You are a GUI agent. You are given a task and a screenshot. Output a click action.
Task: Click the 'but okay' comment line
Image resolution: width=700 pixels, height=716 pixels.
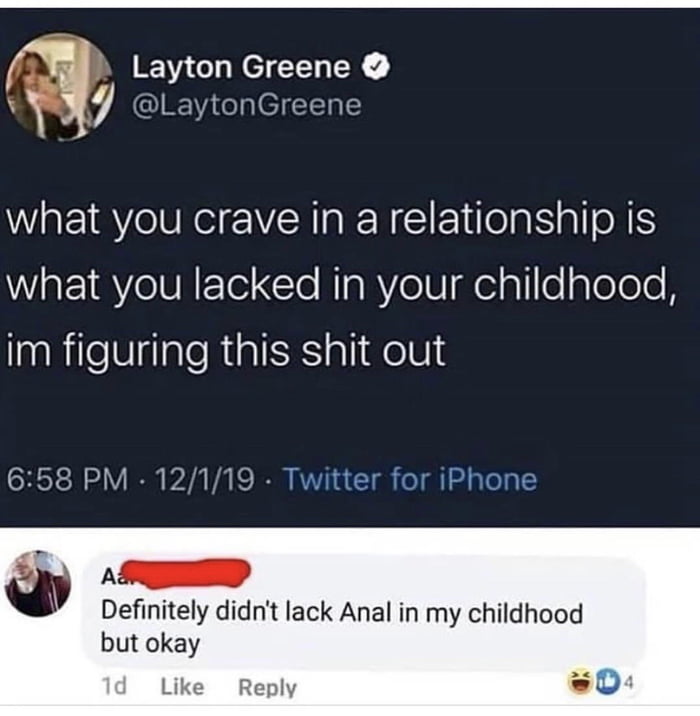point(150,644)
